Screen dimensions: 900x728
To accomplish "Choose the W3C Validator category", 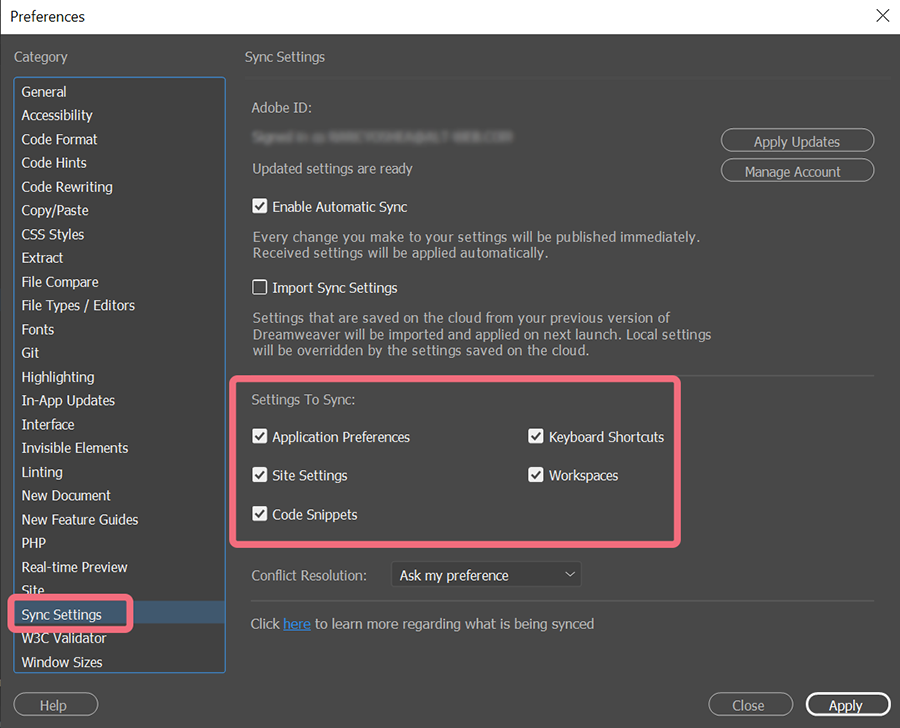I will click(x=64, y=638).
